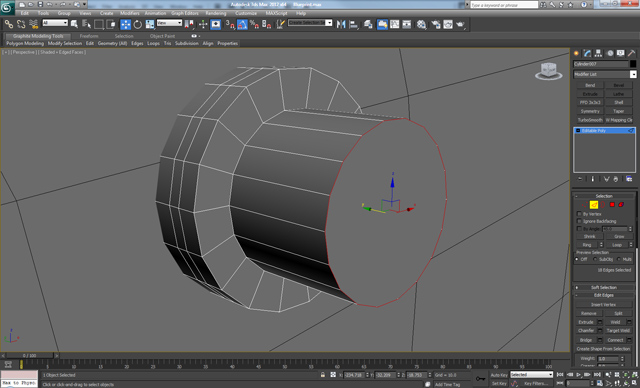Choose the Rectangular Selection Region tool
This screenshot has height=388, width=640.
coord(98,24)
